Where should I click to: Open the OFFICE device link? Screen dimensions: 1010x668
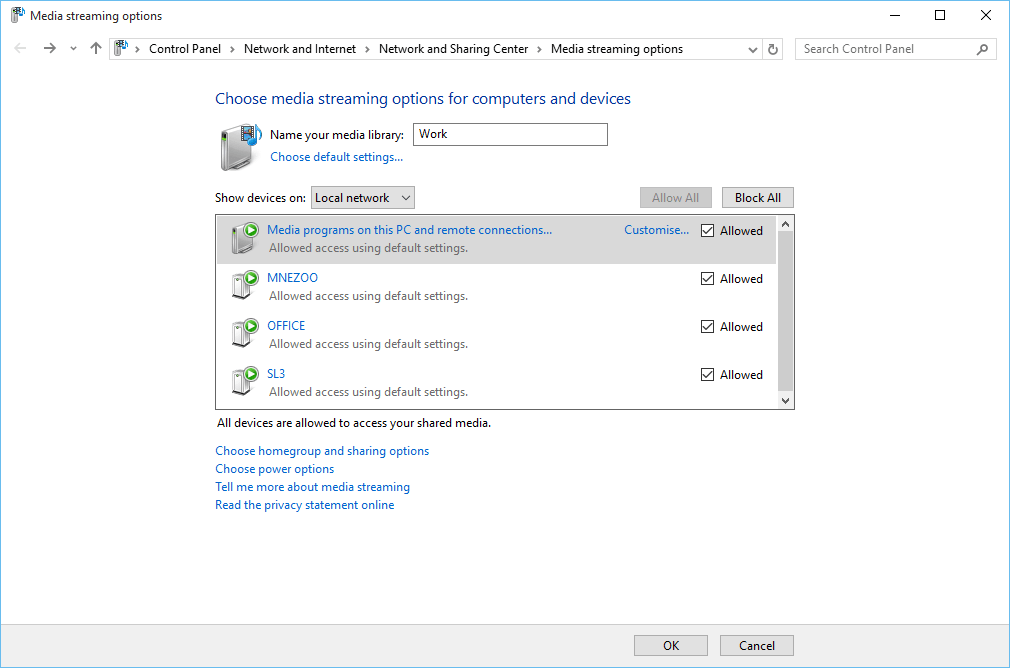click(x=286, y=326)
